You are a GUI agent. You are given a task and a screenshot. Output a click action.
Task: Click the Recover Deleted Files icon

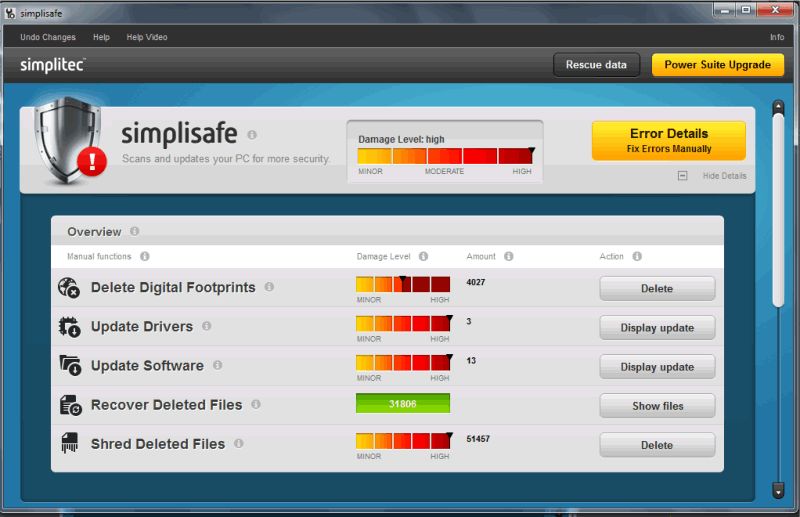70,405
